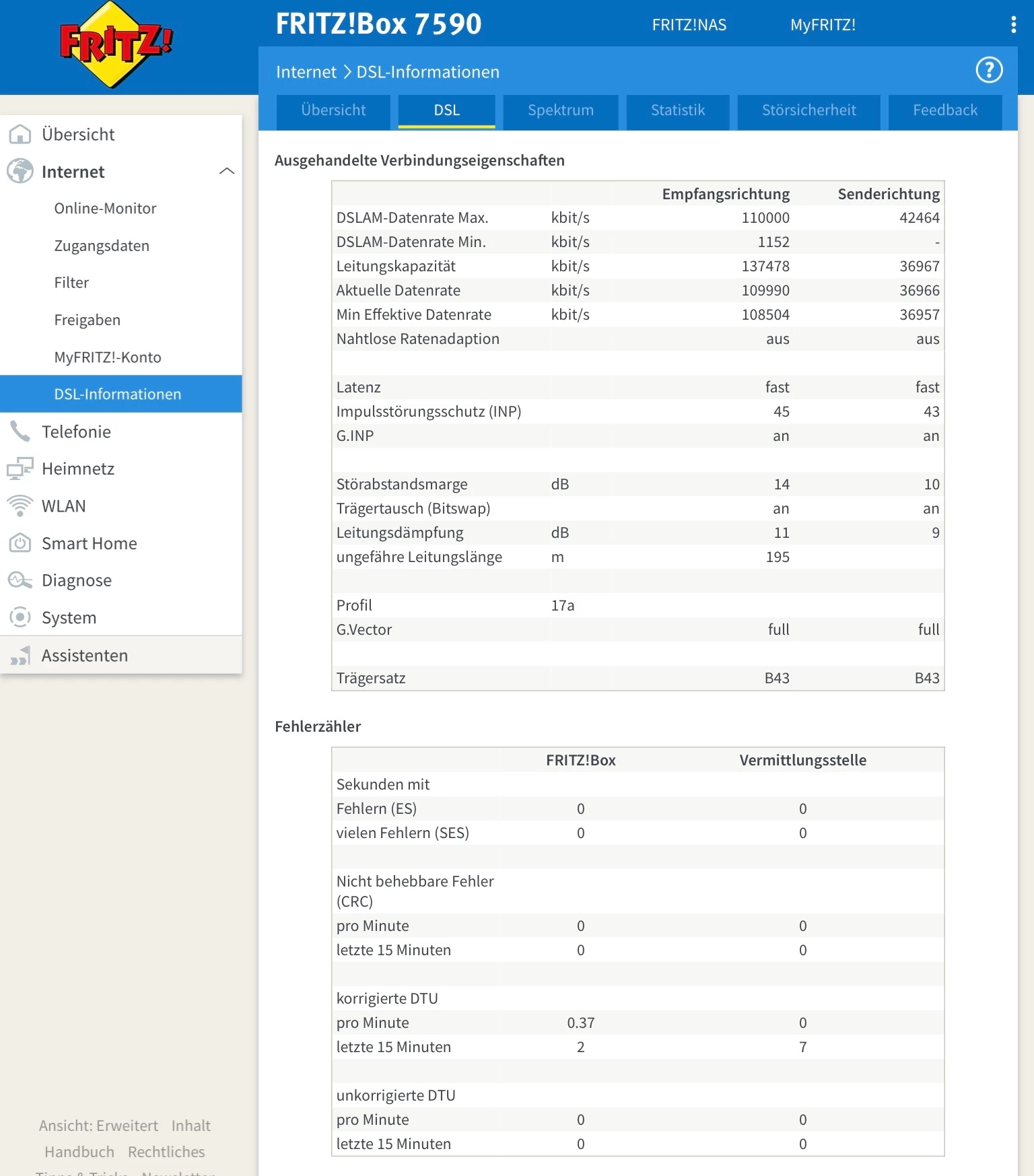Click the Diagnose magnifier icon
1034x1176 pixels.
(20, 580)
